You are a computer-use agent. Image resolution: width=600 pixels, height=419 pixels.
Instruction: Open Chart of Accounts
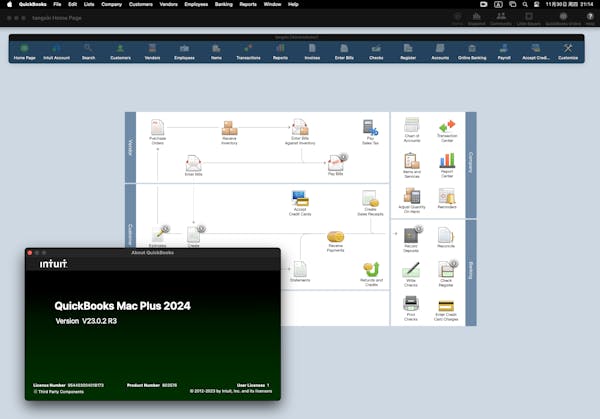tap(411, 126)
